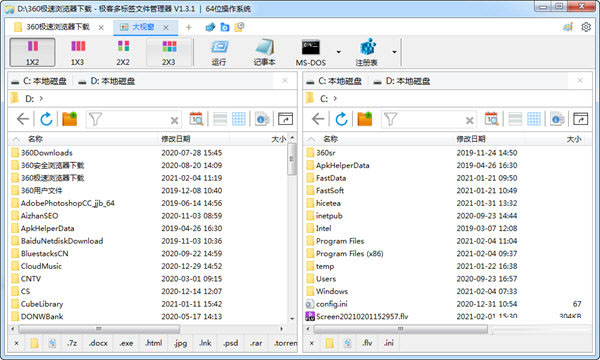Select the 1X3 pane layout

click(78, 52)
